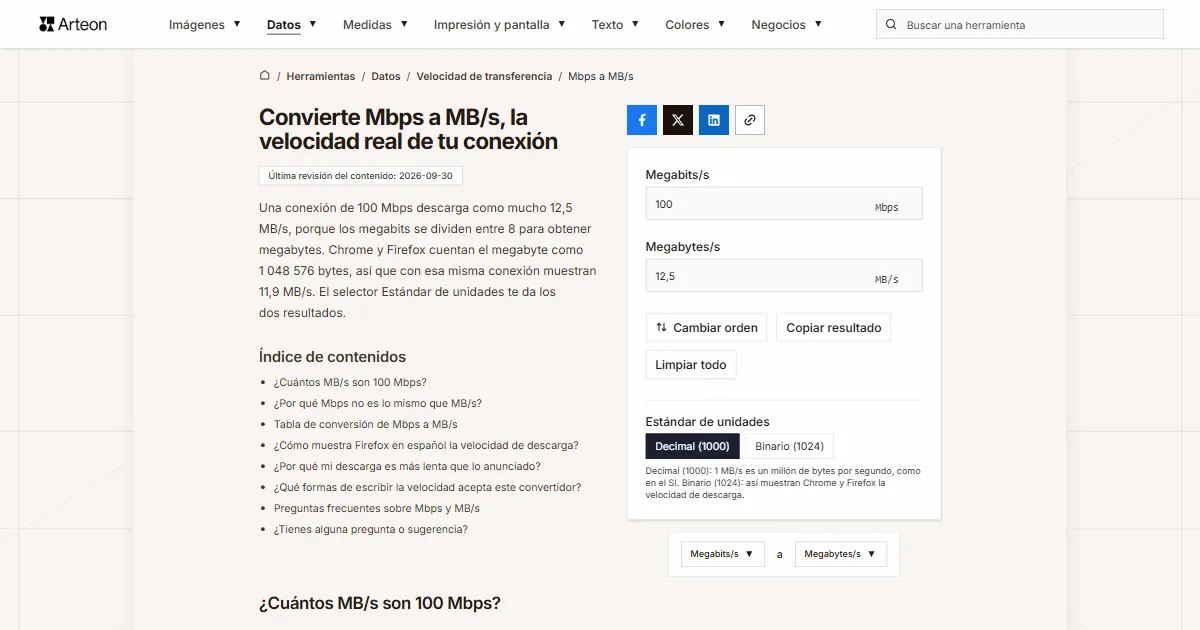Select Binario (1024) unit standard
Image resolution: width=1200 pixels, height=630 pixels.
click(790, 446)
